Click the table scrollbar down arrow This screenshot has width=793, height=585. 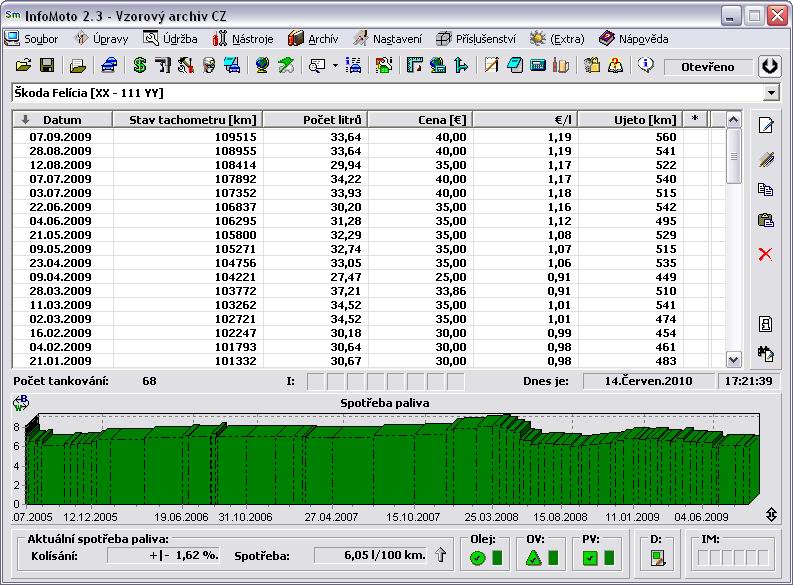[x=733, y=359]
